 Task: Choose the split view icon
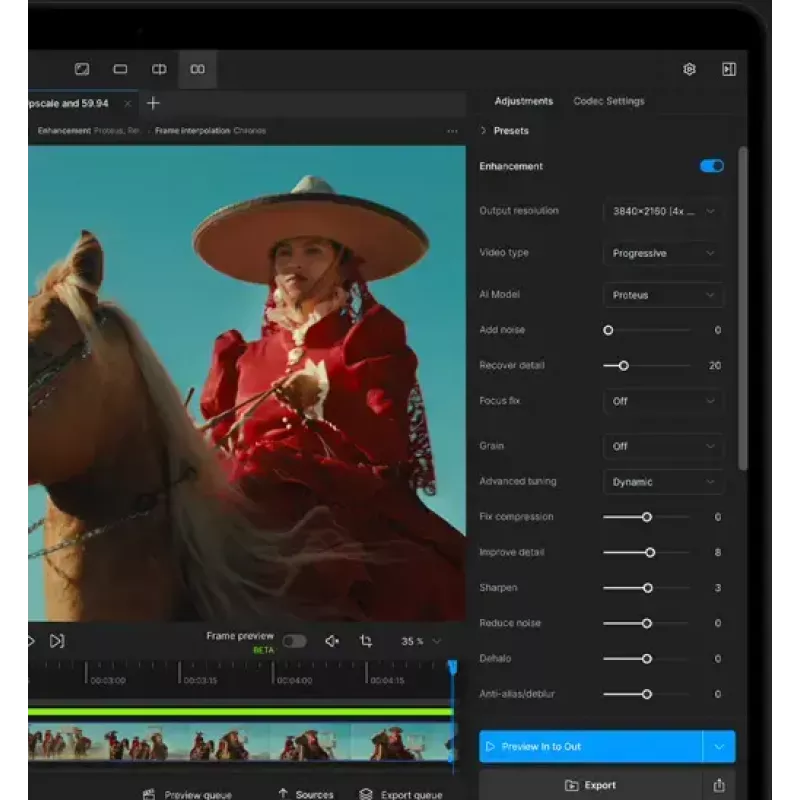point(159,69)
